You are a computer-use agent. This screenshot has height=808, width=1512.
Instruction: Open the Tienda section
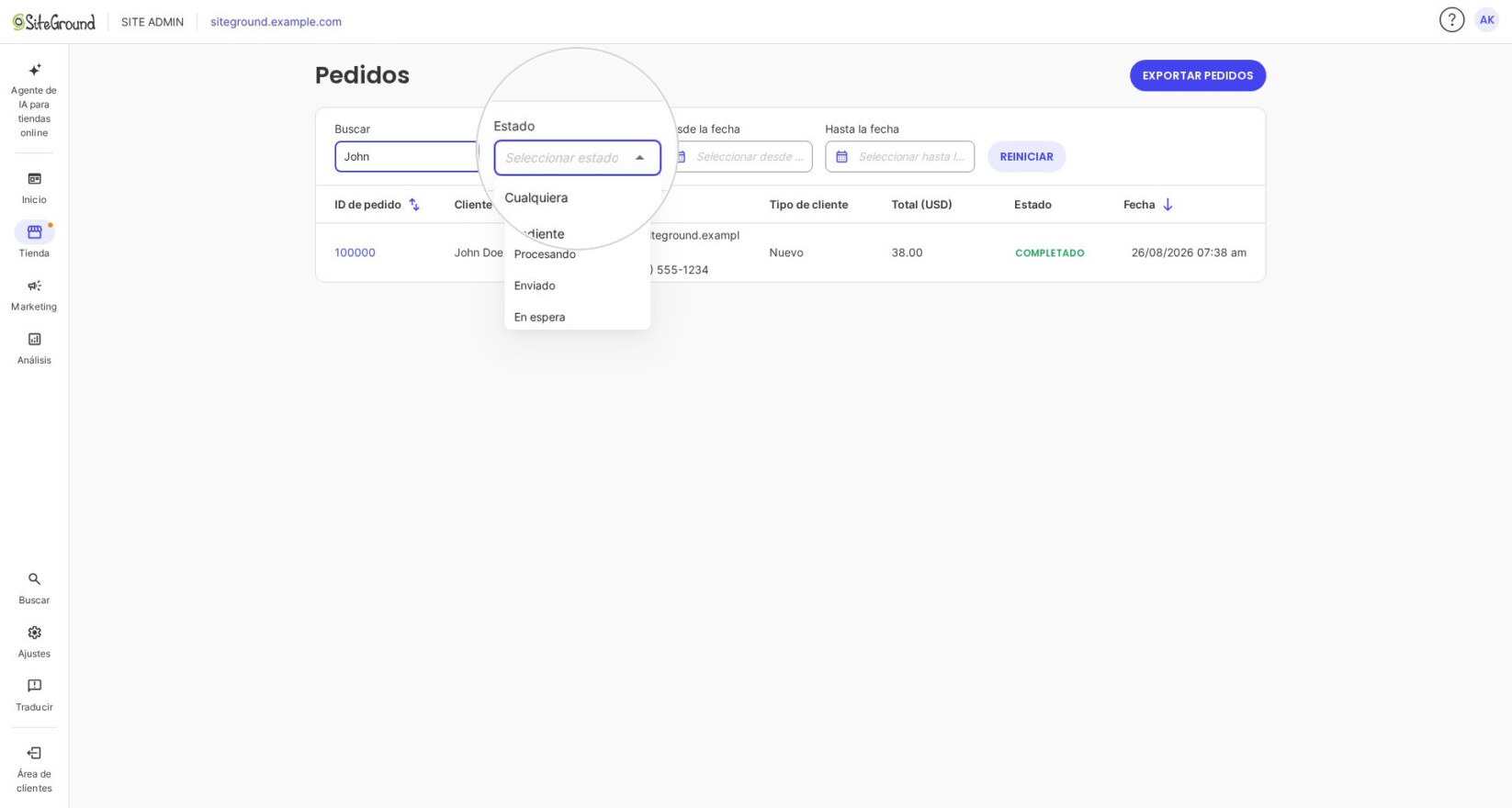34,241
